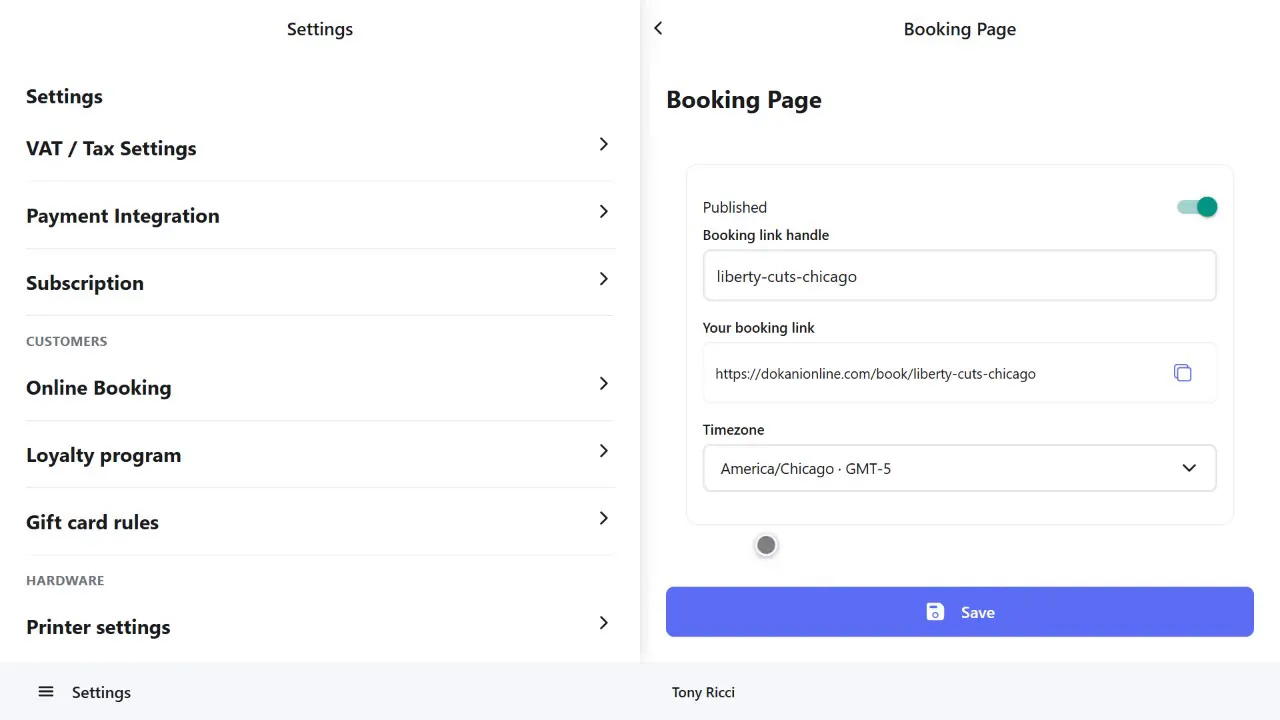Click the HARDWARE section header
The image size is (1280, 720).
click(x=65, y=580)
